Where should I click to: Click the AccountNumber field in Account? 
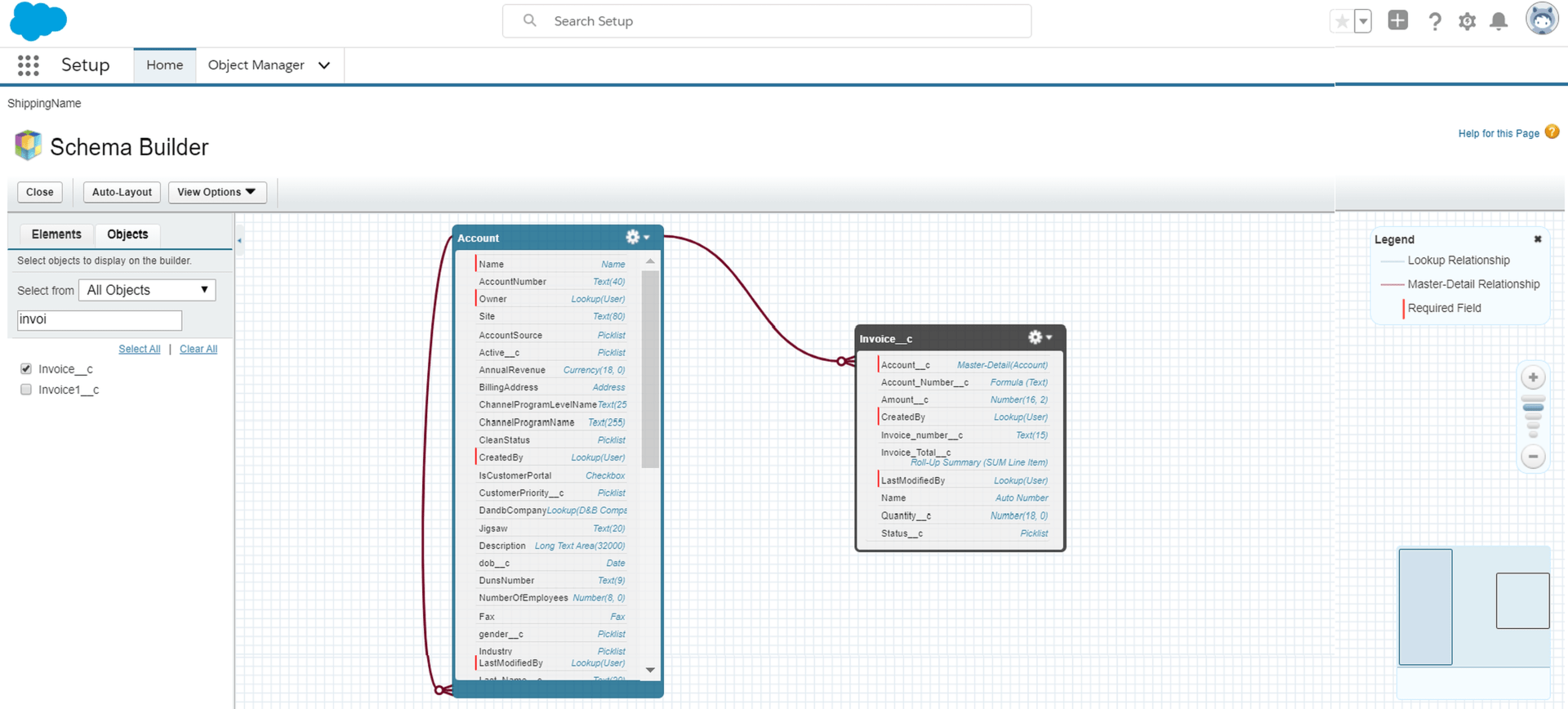[551, 282]
